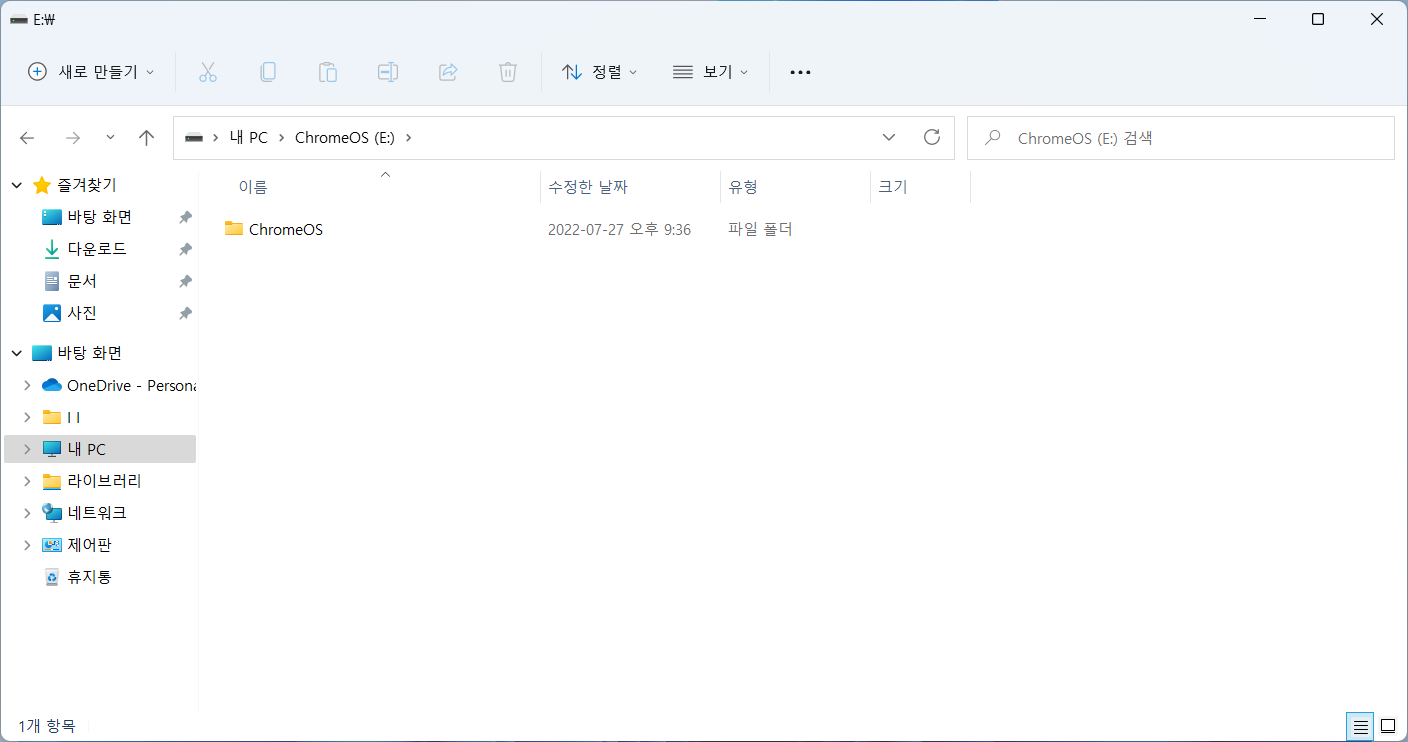Select 사진 in quick access
This screenshot has width=1408, height=742.
(x=82, y=313)
